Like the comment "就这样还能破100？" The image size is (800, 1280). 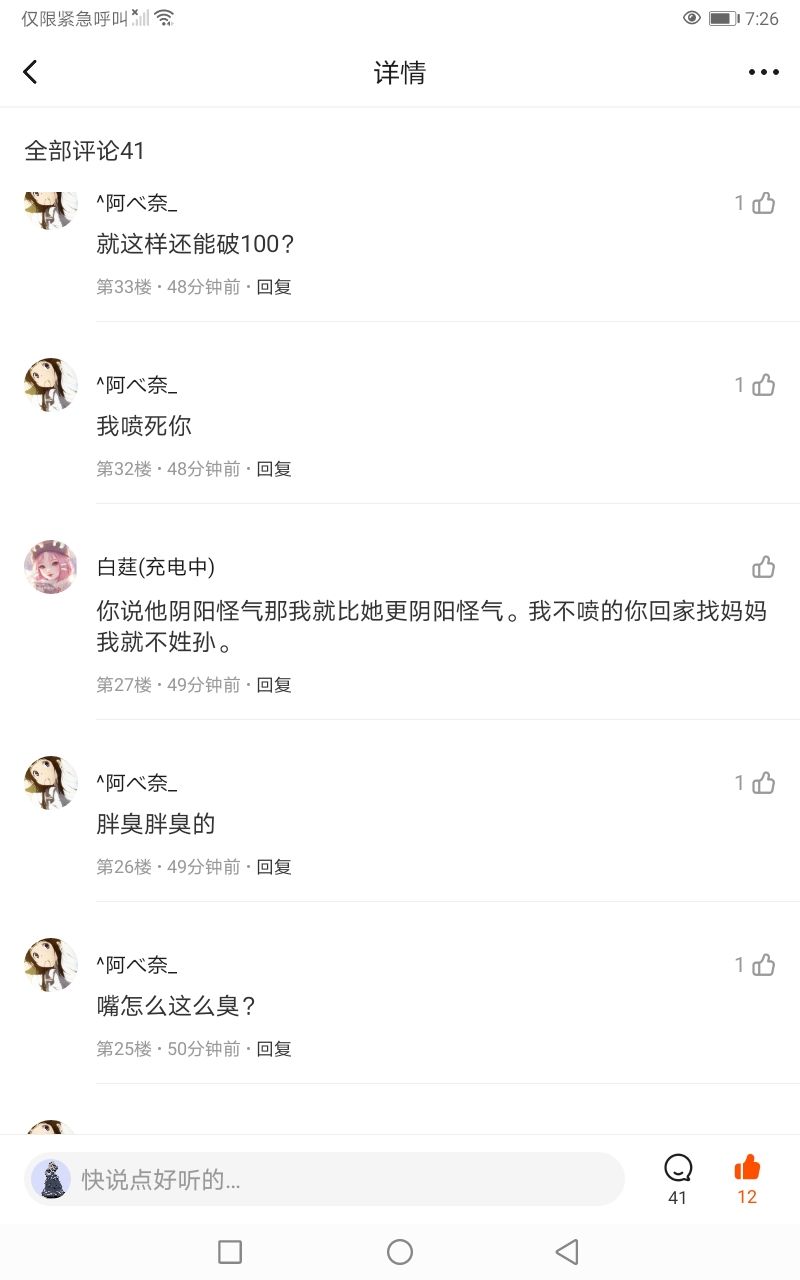[763, 203]
